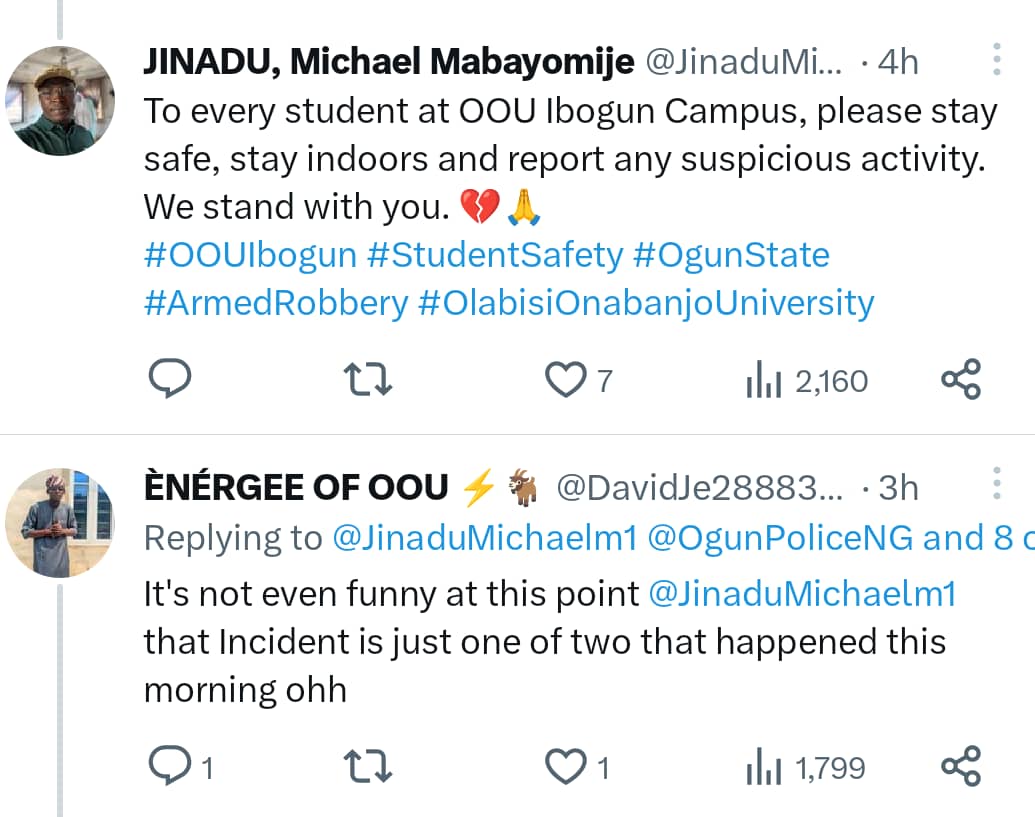
Task: Open the more options menu on Jinadu's tweet
Action: click(996, 60)
